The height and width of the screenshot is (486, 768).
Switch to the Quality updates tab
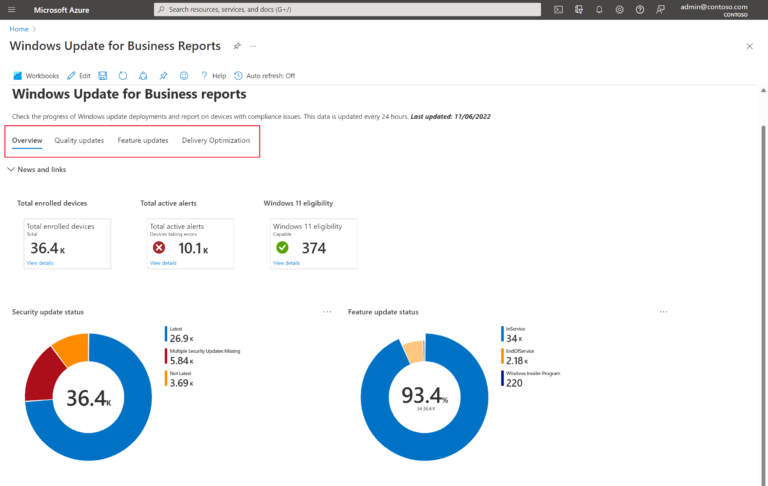coord(79,141)
